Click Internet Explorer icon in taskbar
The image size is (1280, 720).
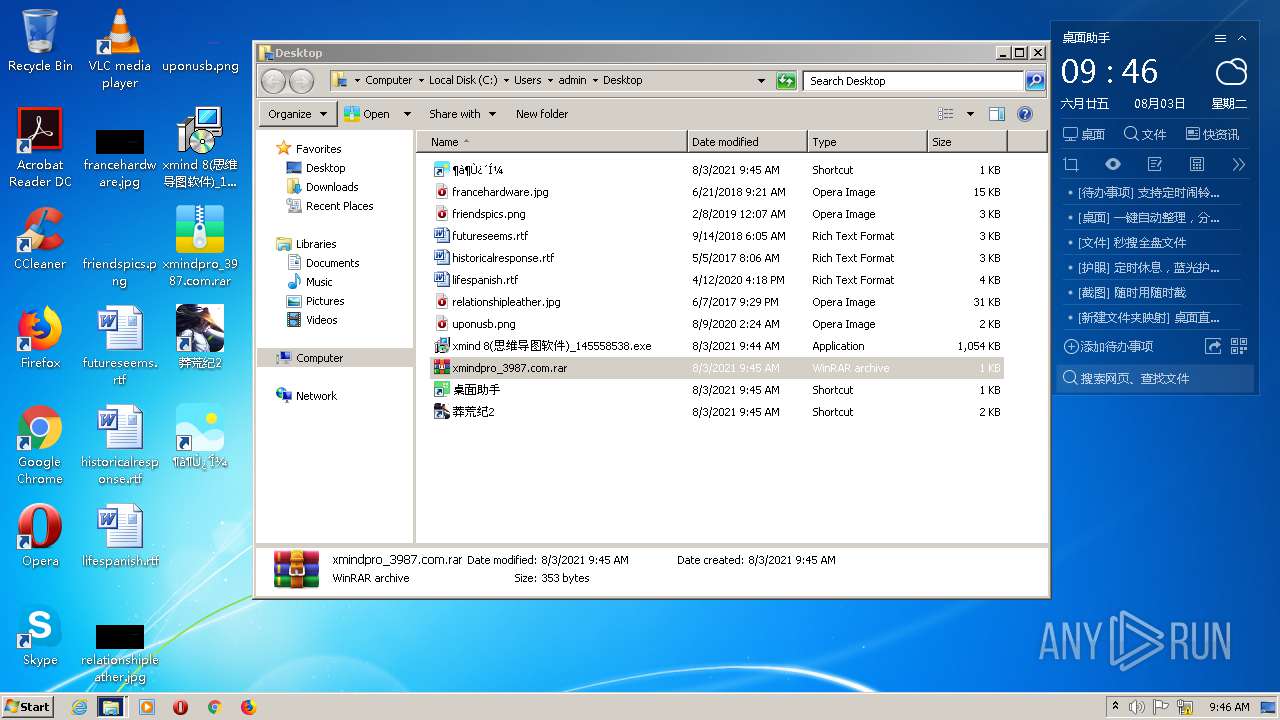point(79,707)
